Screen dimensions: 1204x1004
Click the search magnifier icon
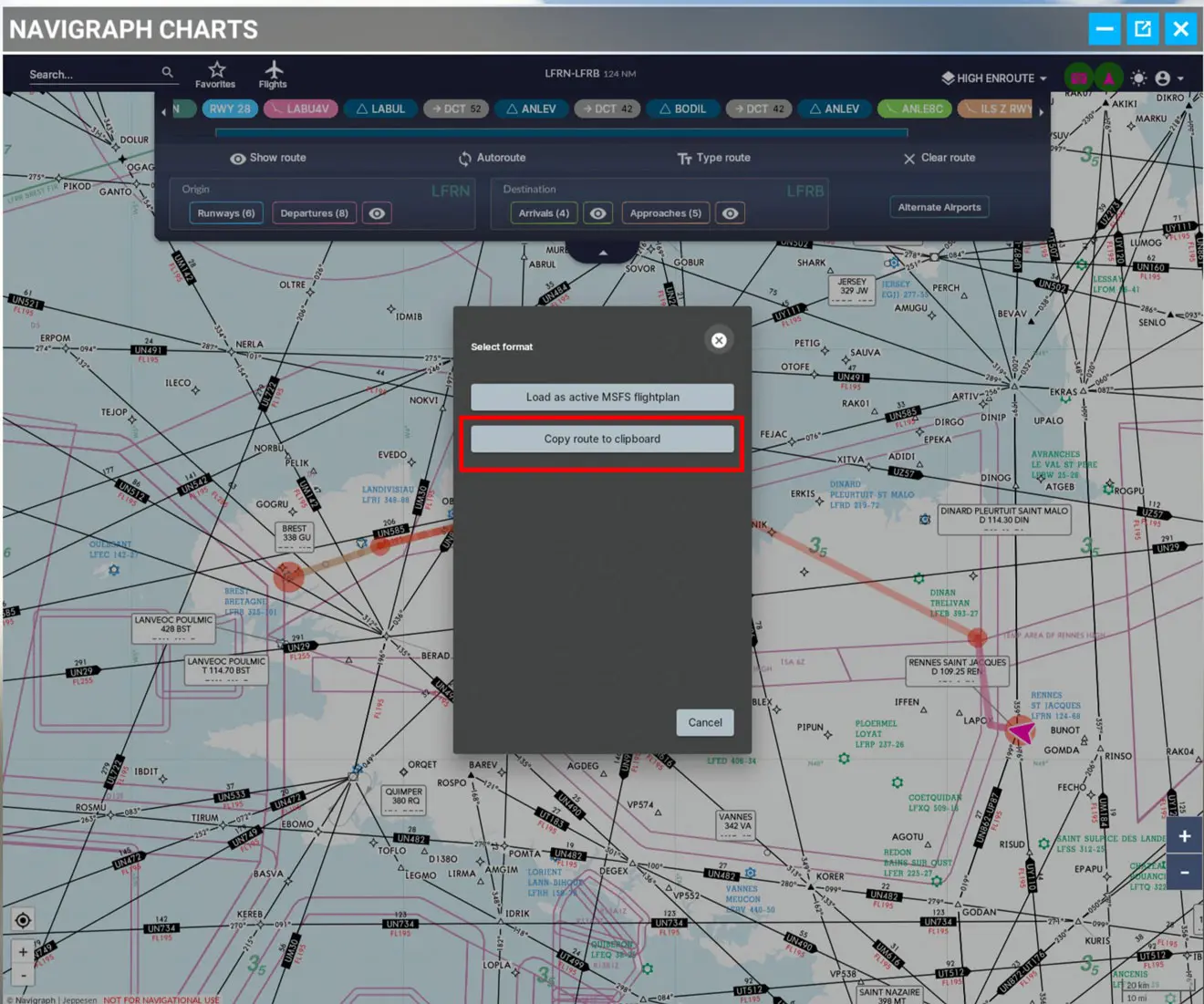(167, 72)
